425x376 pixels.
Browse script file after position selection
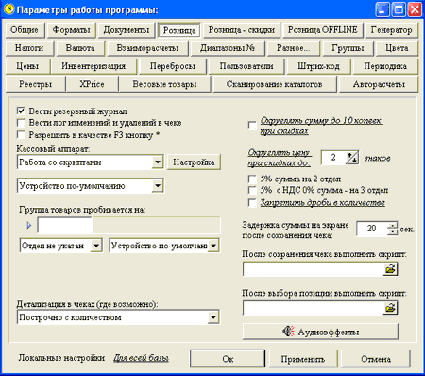(x=390, y=308)
